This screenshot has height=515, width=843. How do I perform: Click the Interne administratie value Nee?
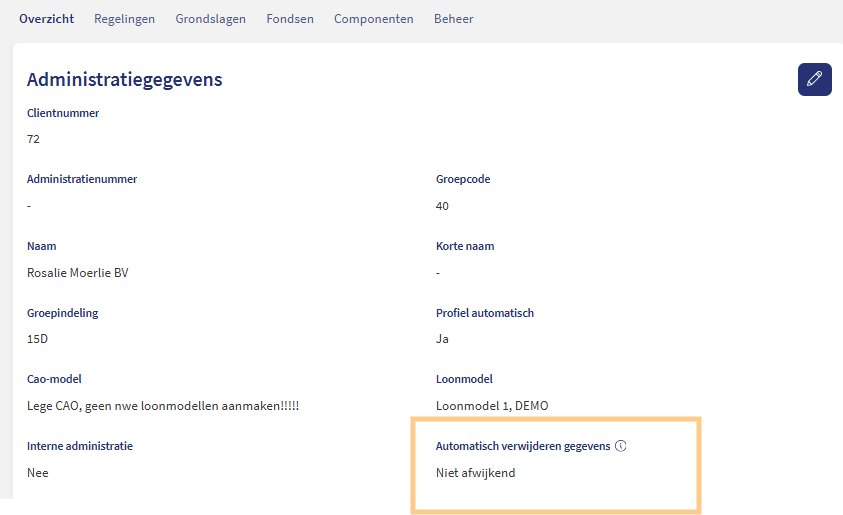point(37,473)
